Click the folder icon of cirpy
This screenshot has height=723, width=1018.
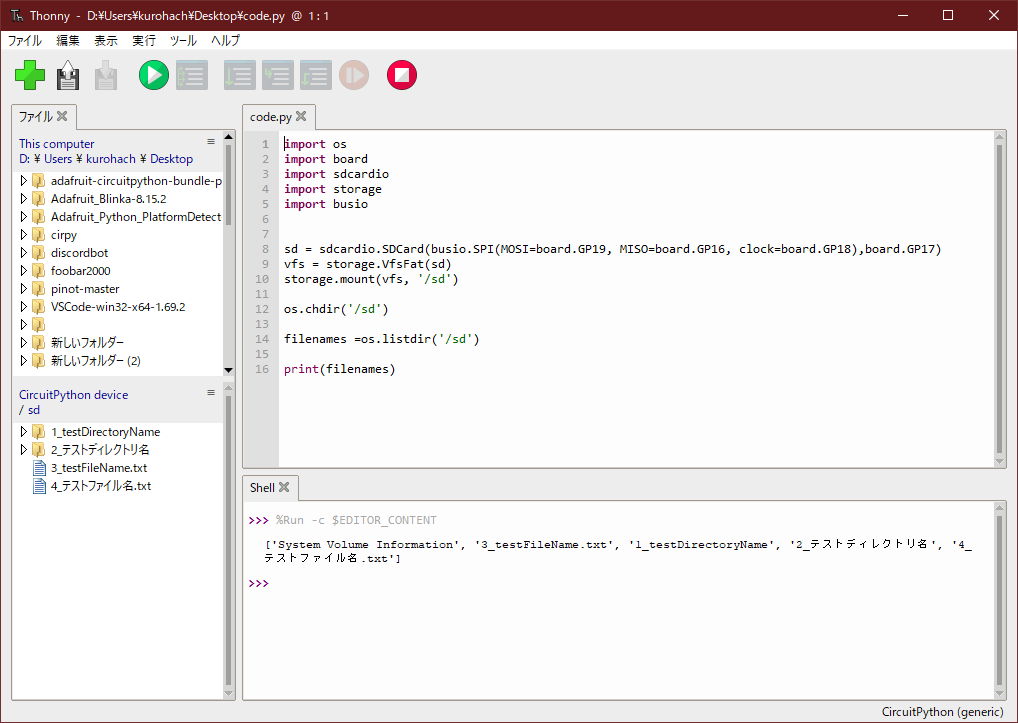39,235
